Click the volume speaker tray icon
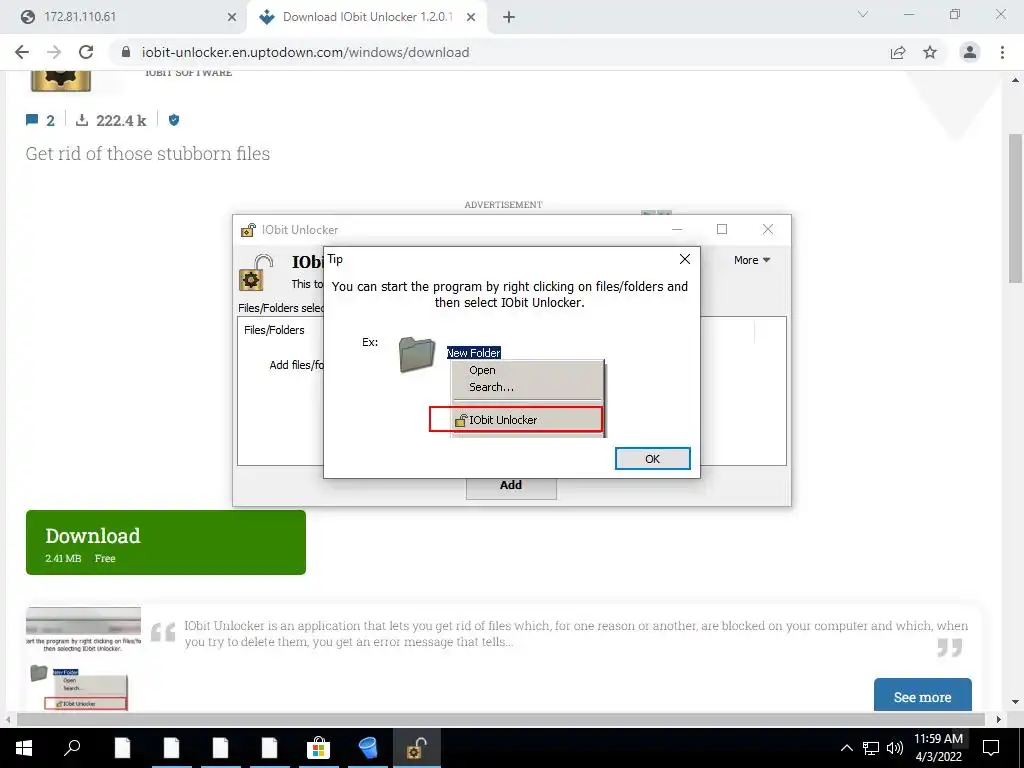This screenshot has height=768, width=1024. [x=895, y=748]
